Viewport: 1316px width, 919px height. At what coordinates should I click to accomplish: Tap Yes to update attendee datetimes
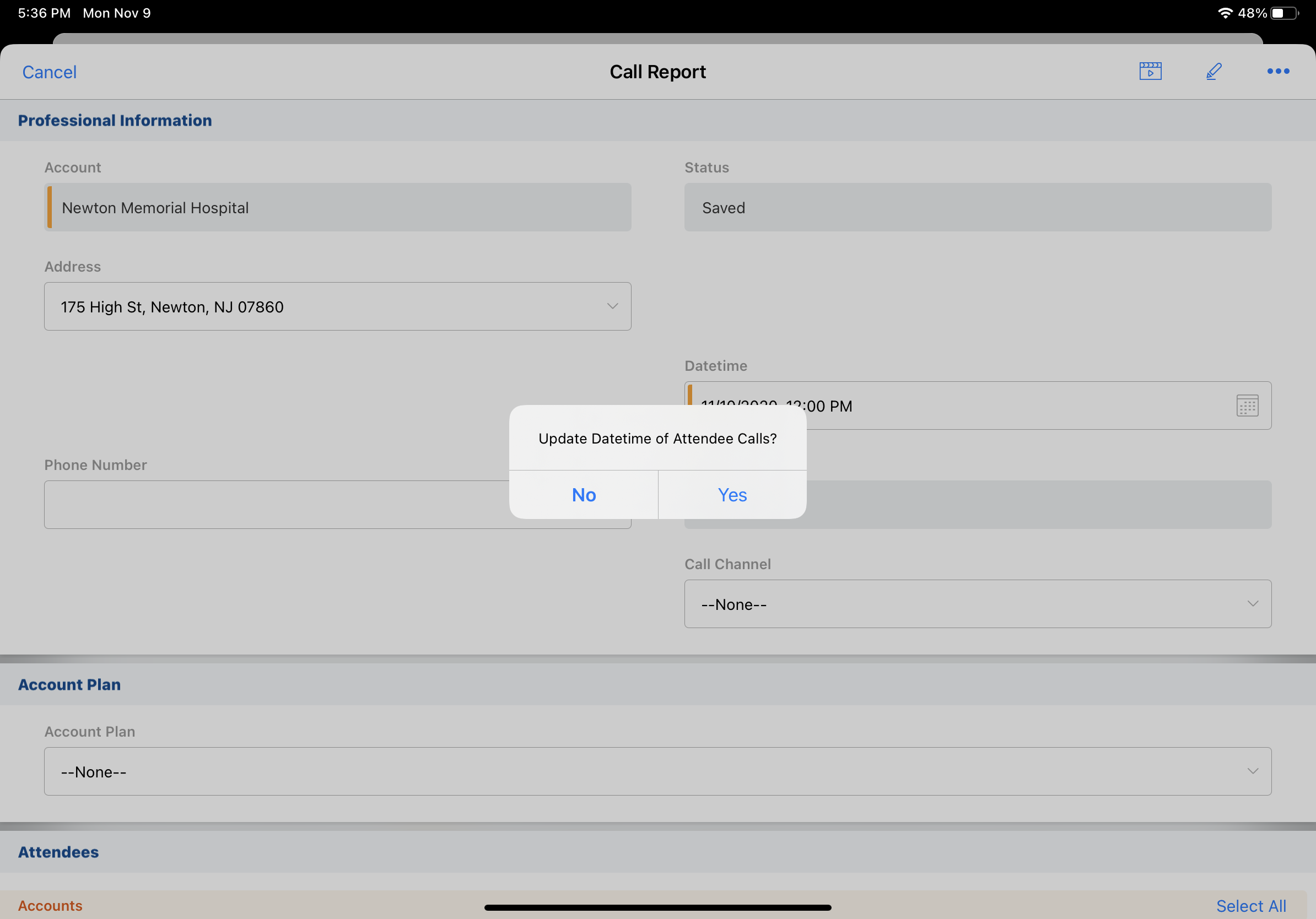tap(732, 494)
